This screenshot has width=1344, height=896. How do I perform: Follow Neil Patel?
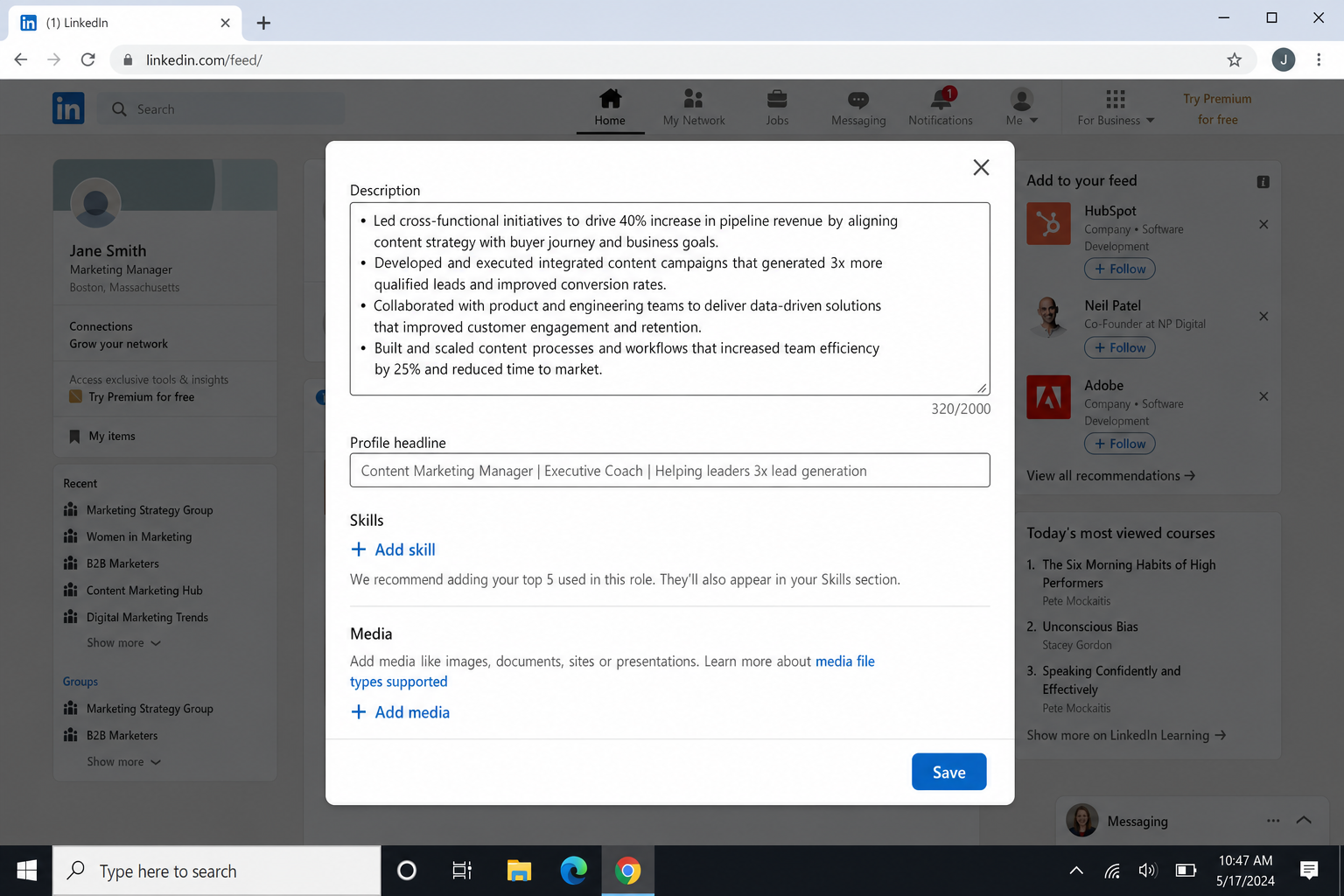click(1119, 347)
